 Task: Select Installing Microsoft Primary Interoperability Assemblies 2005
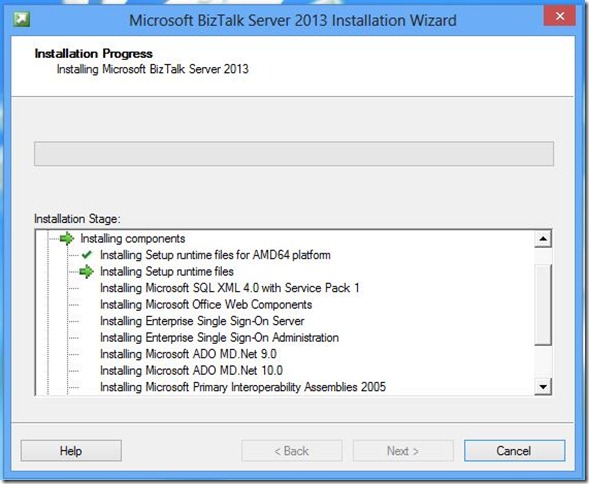coord(243,387)
